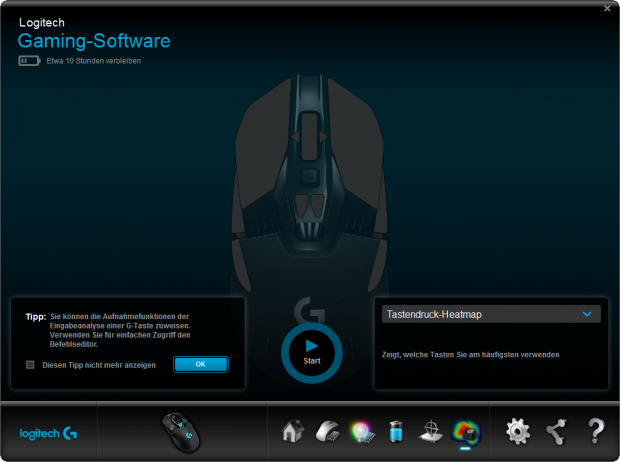
Task: Open the Home icon in bottom bar
Action: [293, 432]
